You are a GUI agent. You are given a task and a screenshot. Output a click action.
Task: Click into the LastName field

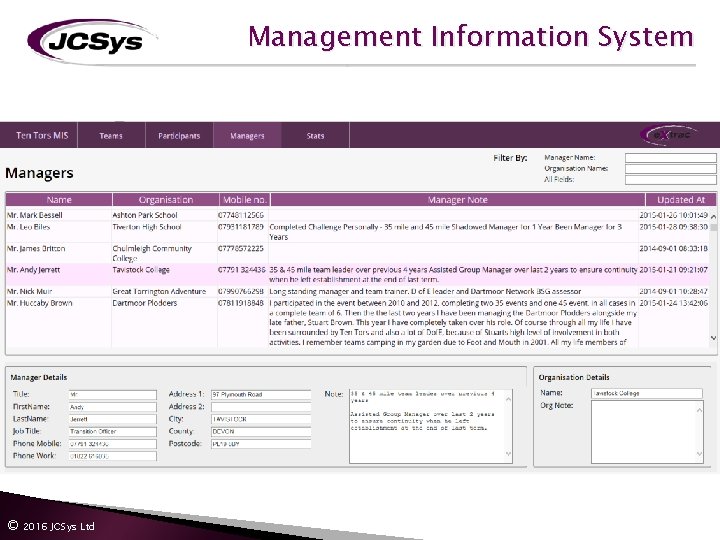click(x=112, y=419)
